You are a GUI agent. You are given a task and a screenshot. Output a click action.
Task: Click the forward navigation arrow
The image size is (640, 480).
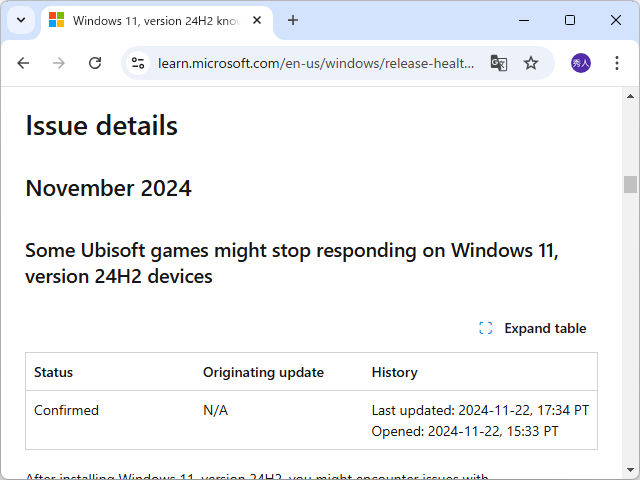[59, 63]
